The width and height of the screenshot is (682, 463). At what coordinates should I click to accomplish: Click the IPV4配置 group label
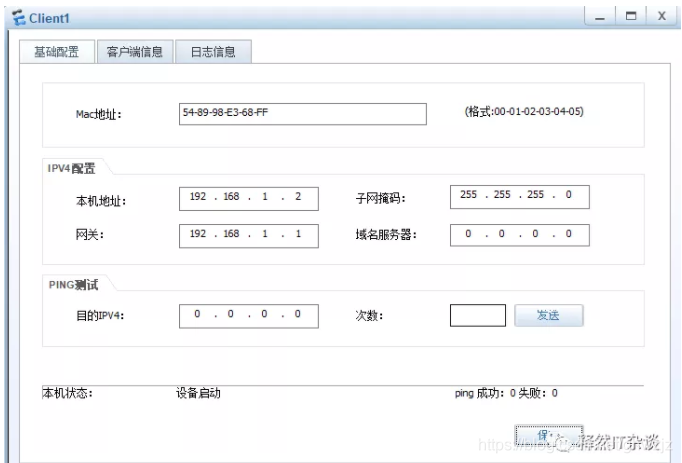pos(71,168)
